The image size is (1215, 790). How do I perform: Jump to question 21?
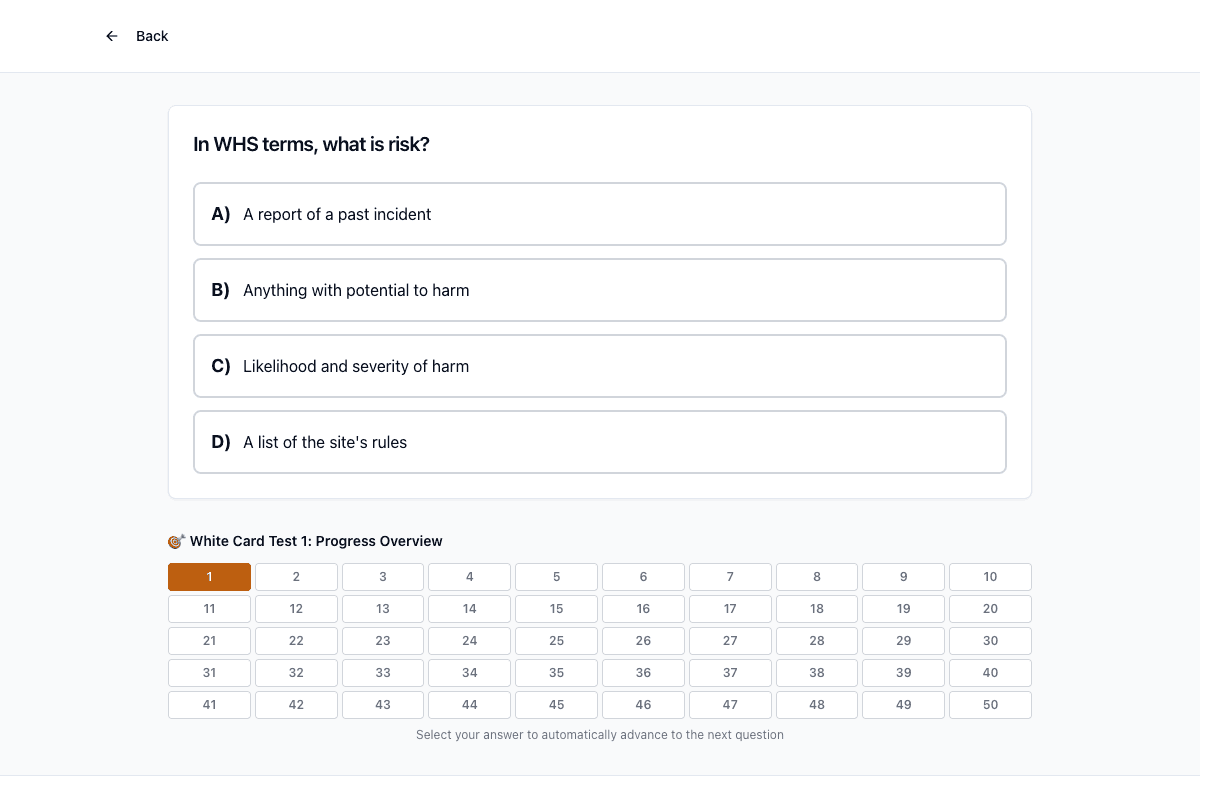click(209, 641)
